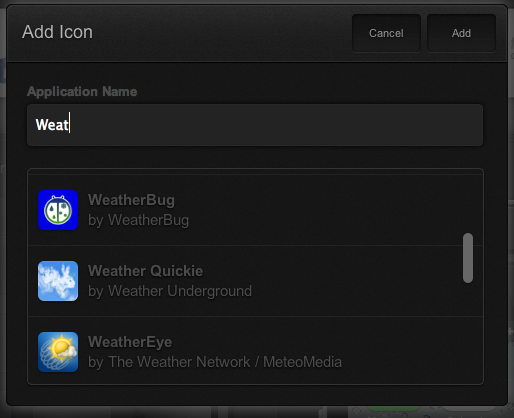Cancel the Add Icon dialog
The height and width of the screenshot is (418, 514).
click(386, 33)
